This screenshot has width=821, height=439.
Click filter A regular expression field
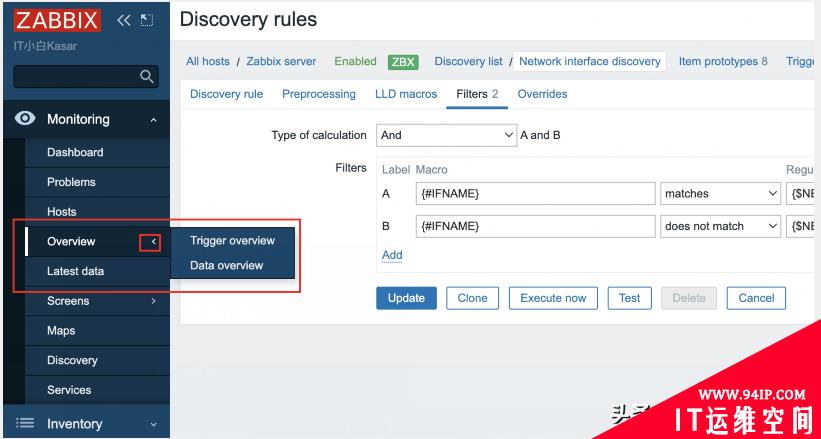(803, 193)
